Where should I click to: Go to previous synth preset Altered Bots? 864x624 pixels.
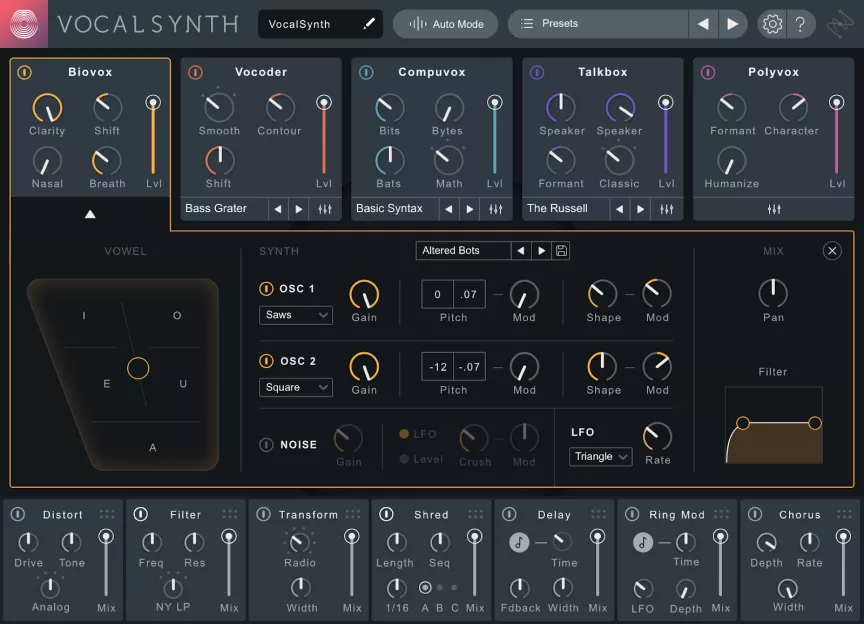tap(520, 251)
